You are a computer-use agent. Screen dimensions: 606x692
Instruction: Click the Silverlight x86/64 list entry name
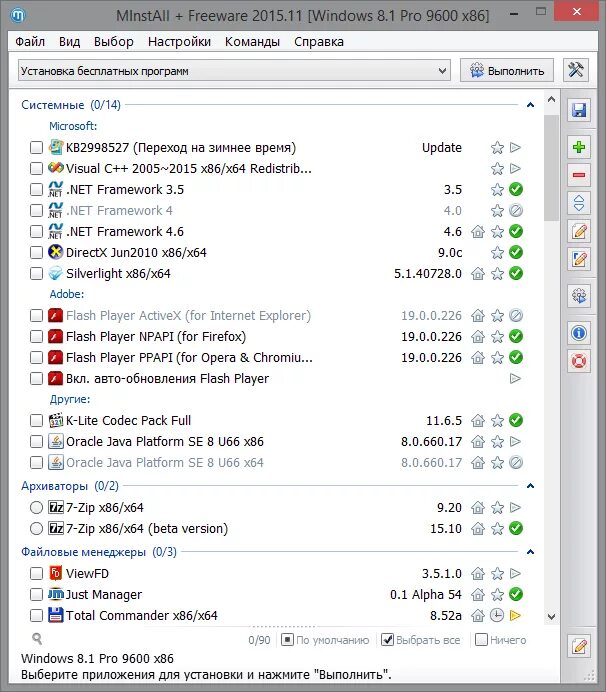tap(118, 274)
